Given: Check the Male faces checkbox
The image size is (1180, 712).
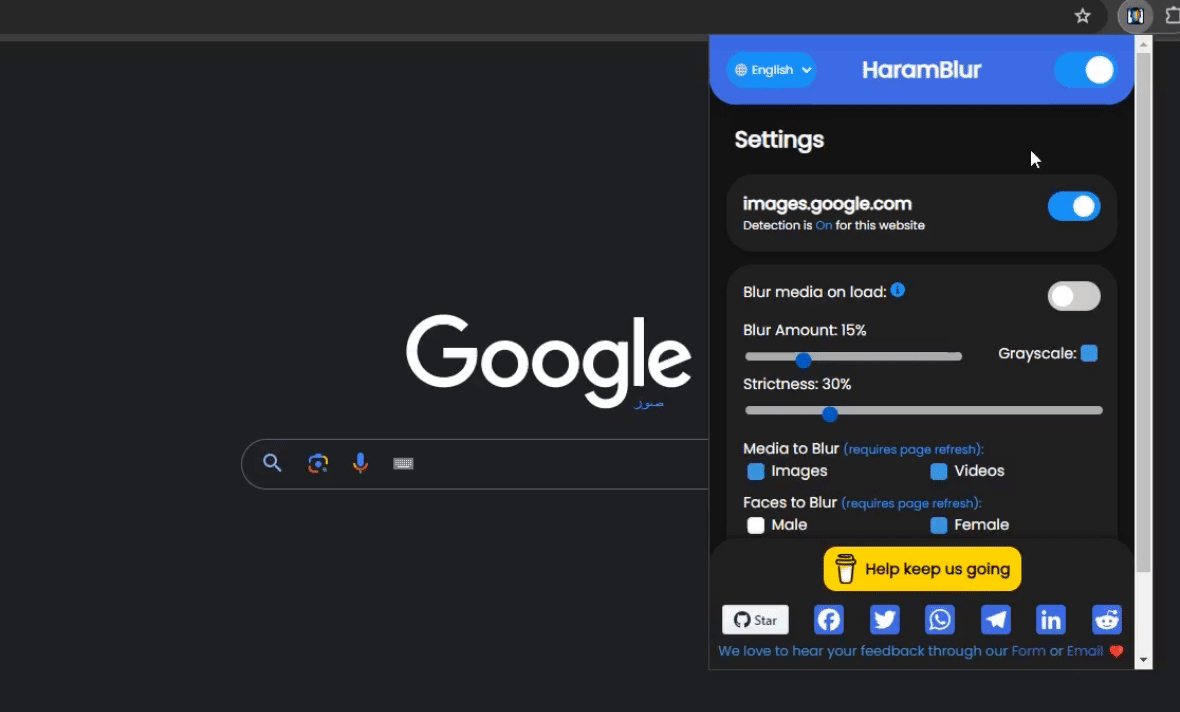Looking at the screenshot, I should 756,525.
